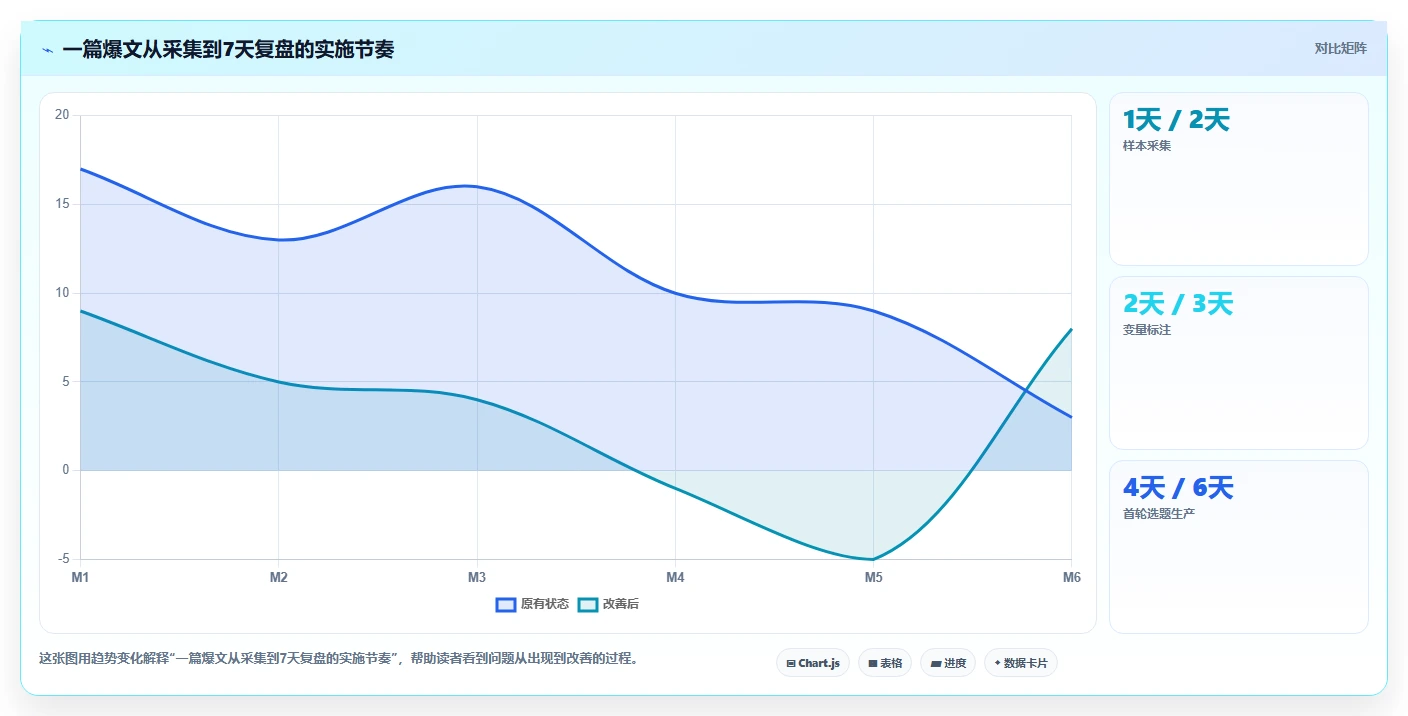This screenshot has width=1408, height=716.
Task: Click the M1 x-axis label
Action: tap(80, 577)
